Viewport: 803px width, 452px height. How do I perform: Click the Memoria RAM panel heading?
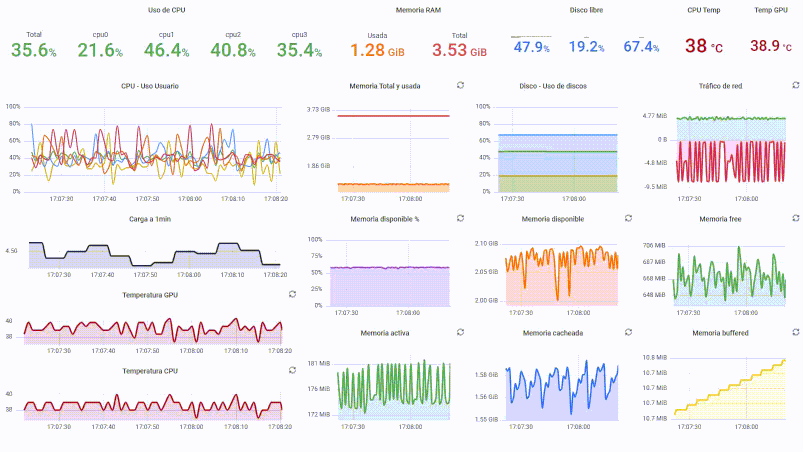tap(417, 10)
